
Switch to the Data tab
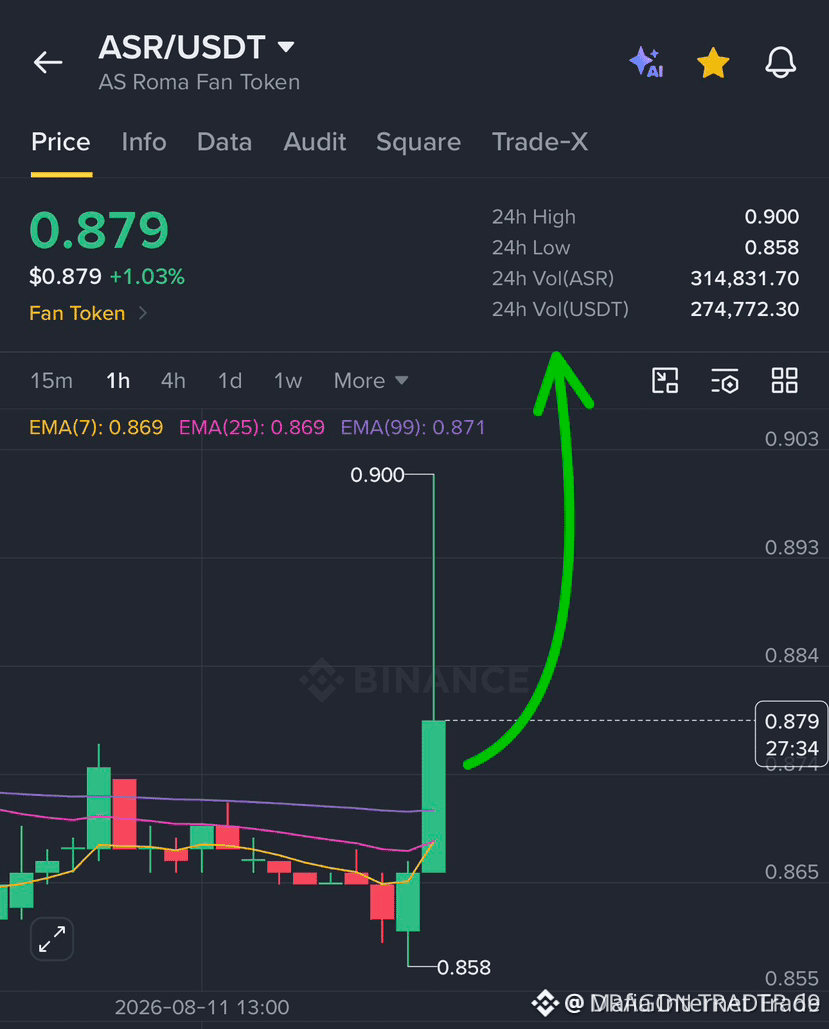coord(224,142)
